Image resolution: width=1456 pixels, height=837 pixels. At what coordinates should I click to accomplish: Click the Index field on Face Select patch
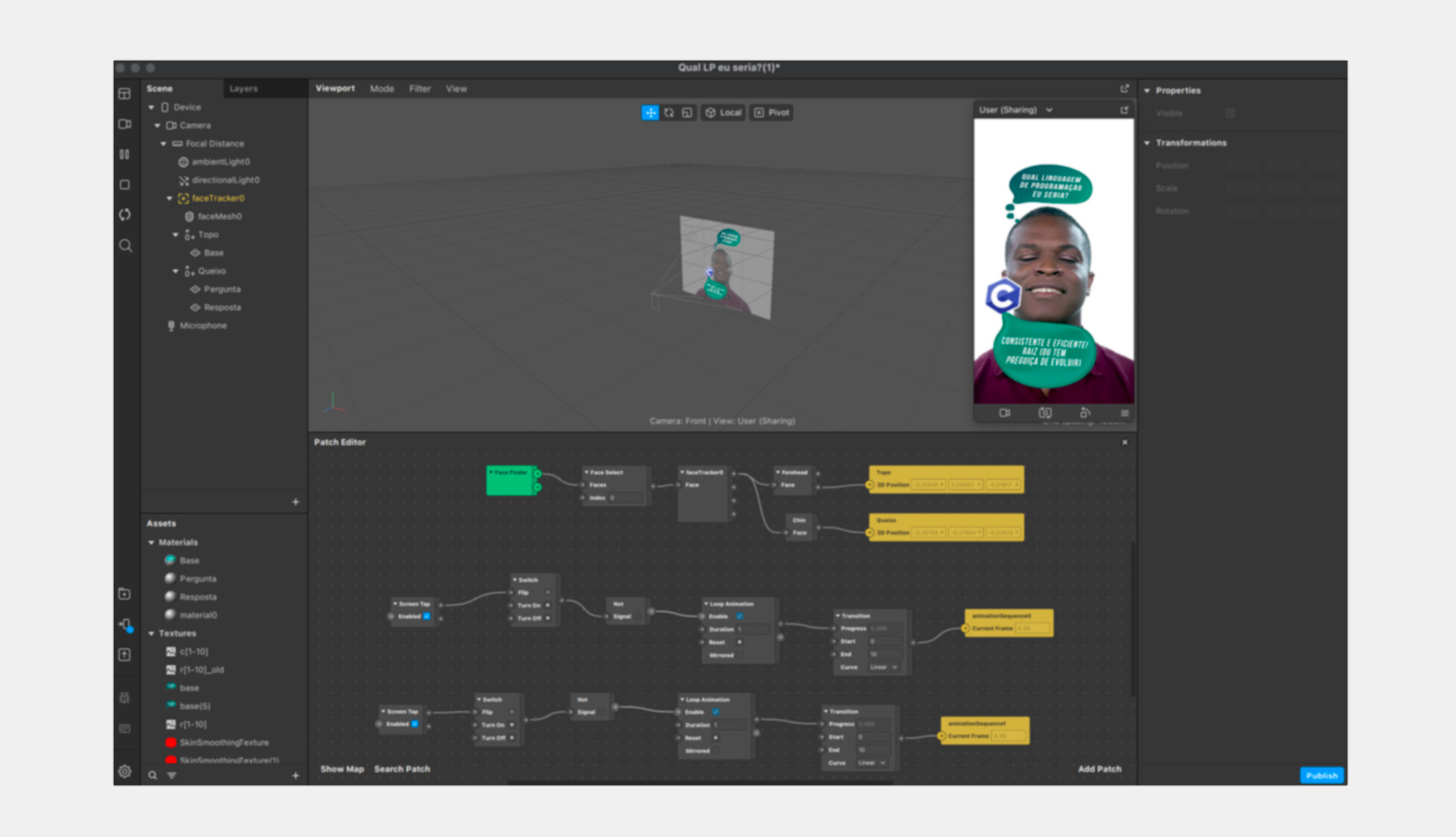tap(626, 498)
